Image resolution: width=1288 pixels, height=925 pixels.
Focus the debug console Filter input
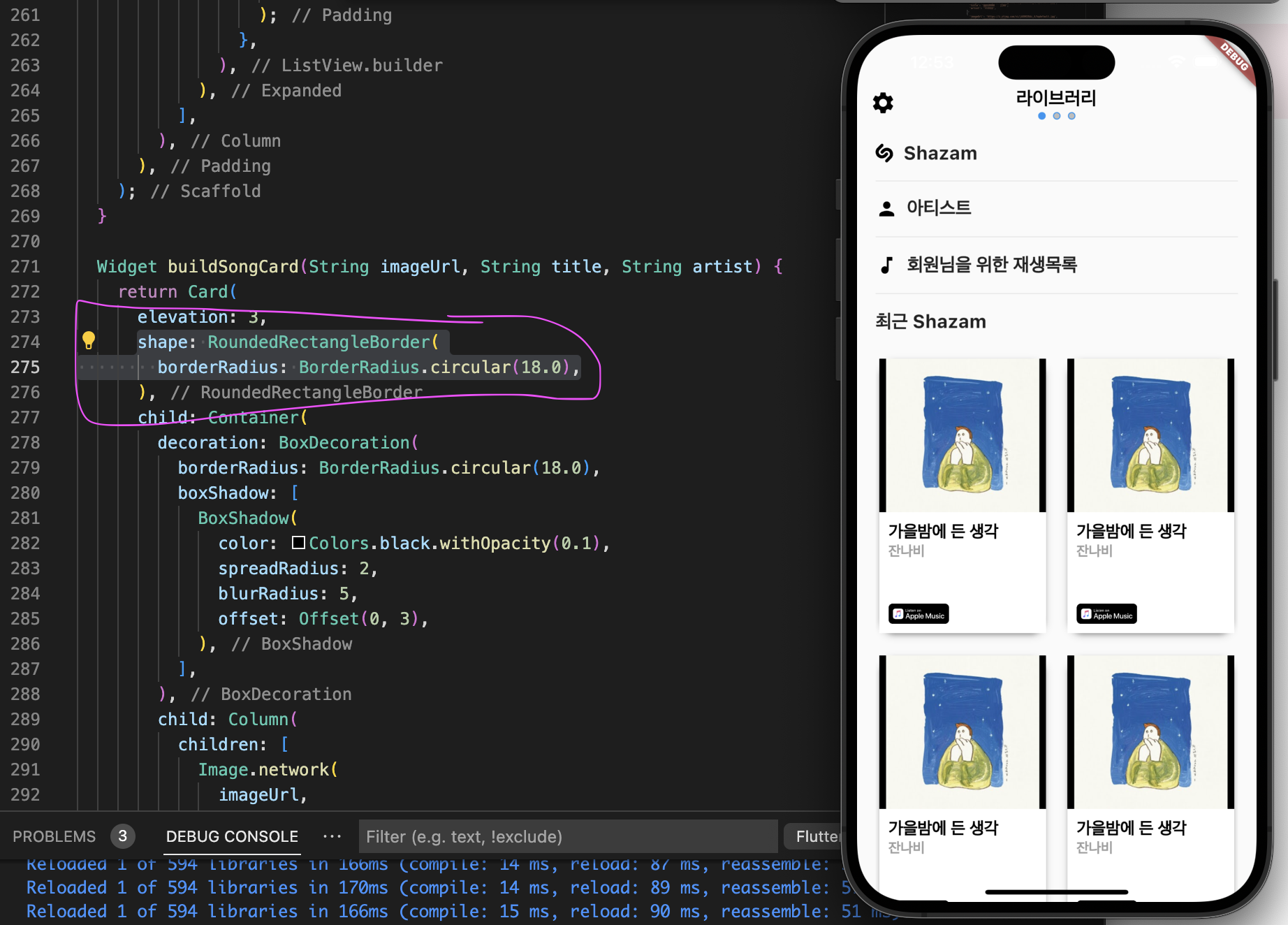point(568,836)
